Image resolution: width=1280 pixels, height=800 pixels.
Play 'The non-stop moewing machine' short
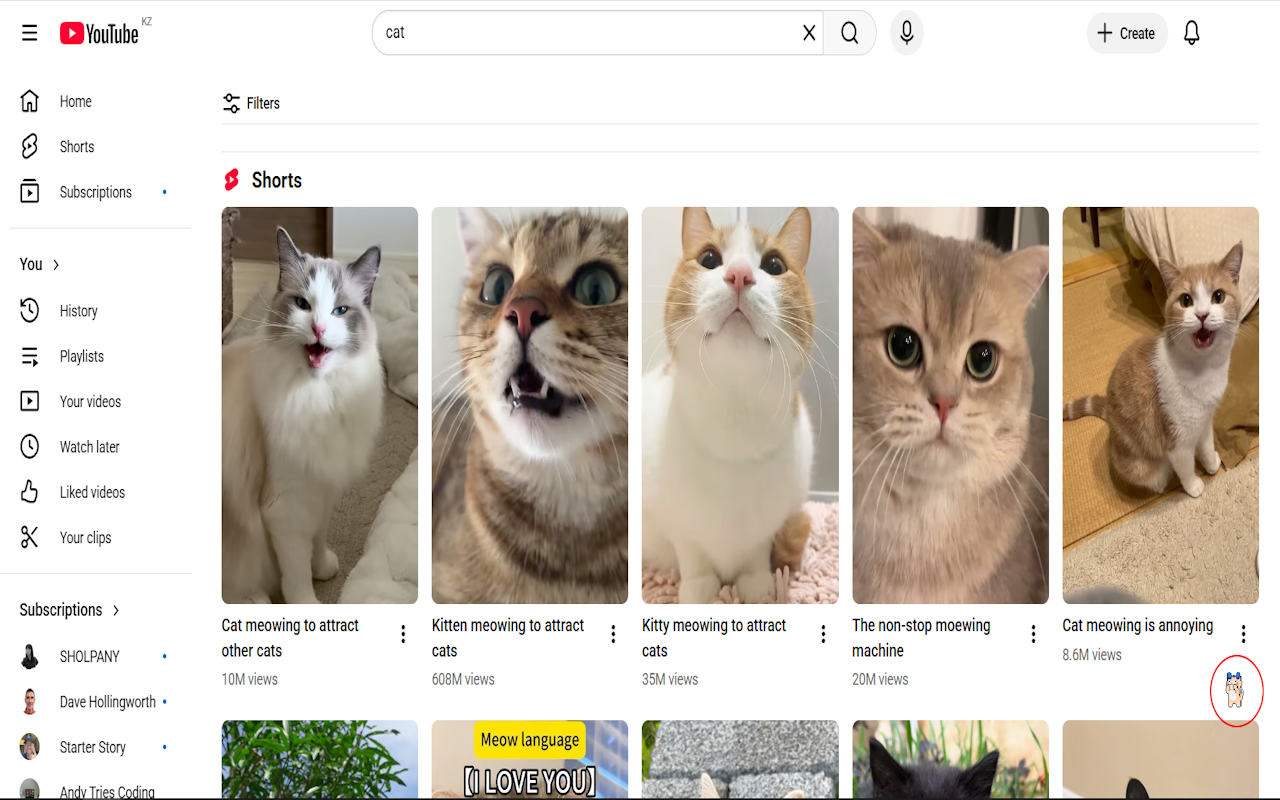coord(950,405)
